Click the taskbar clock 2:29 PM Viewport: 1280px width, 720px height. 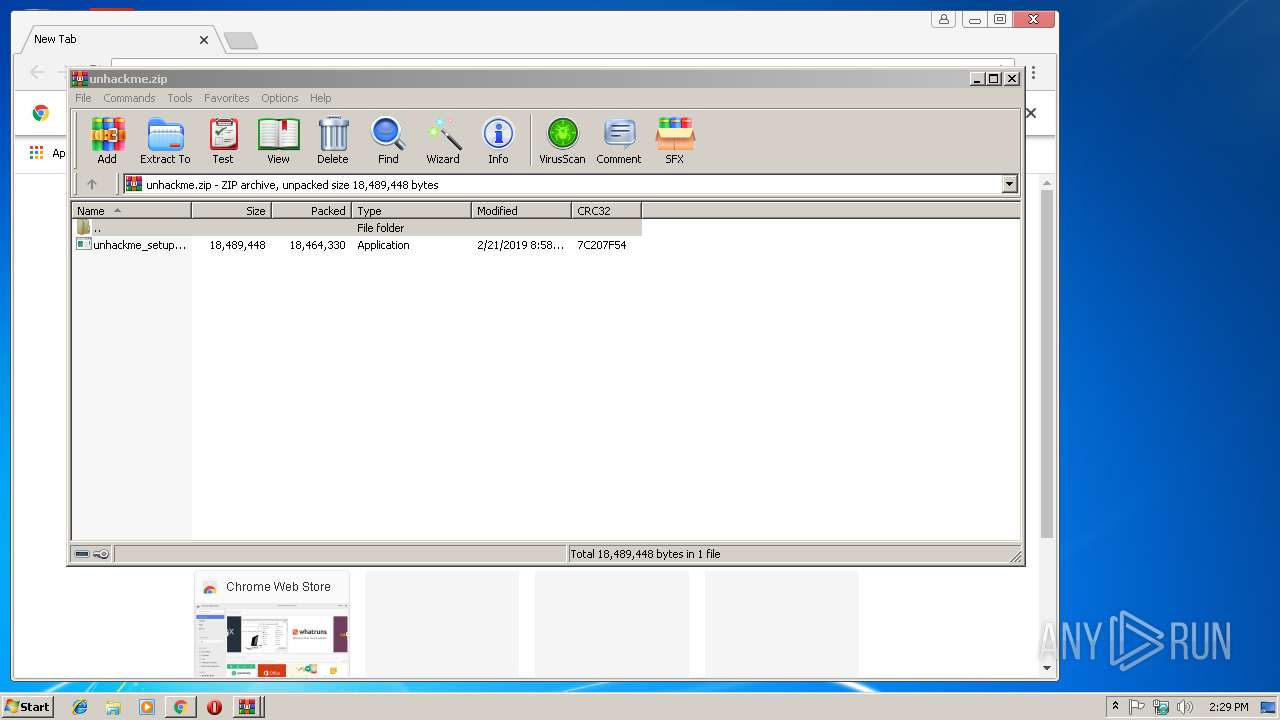[x=1228, y=707]
